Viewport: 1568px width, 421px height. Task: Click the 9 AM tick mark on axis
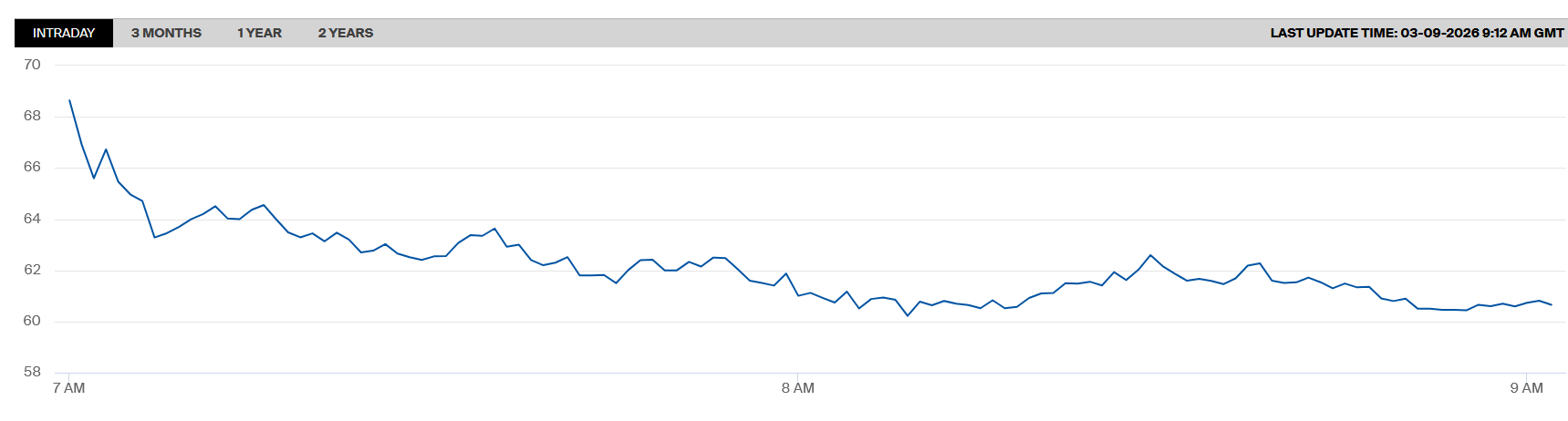1526,374
